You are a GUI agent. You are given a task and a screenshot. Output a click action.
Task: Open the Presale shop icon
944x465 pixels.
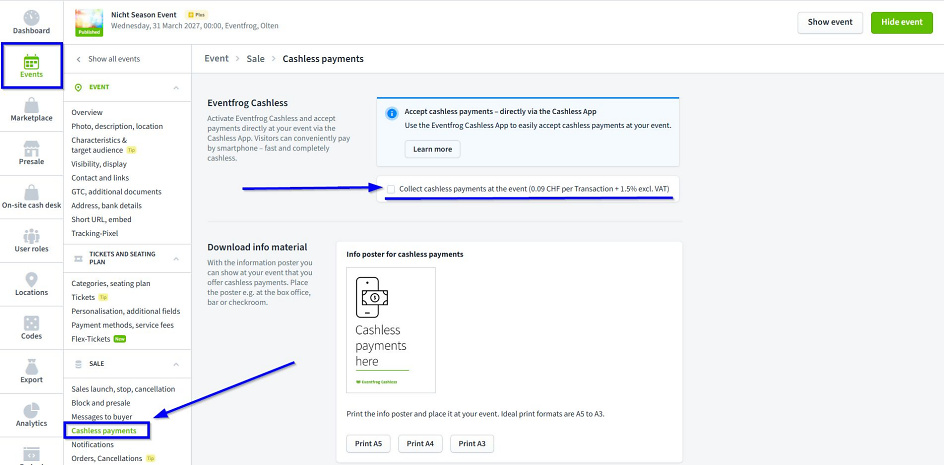click(x=31, y=149)
